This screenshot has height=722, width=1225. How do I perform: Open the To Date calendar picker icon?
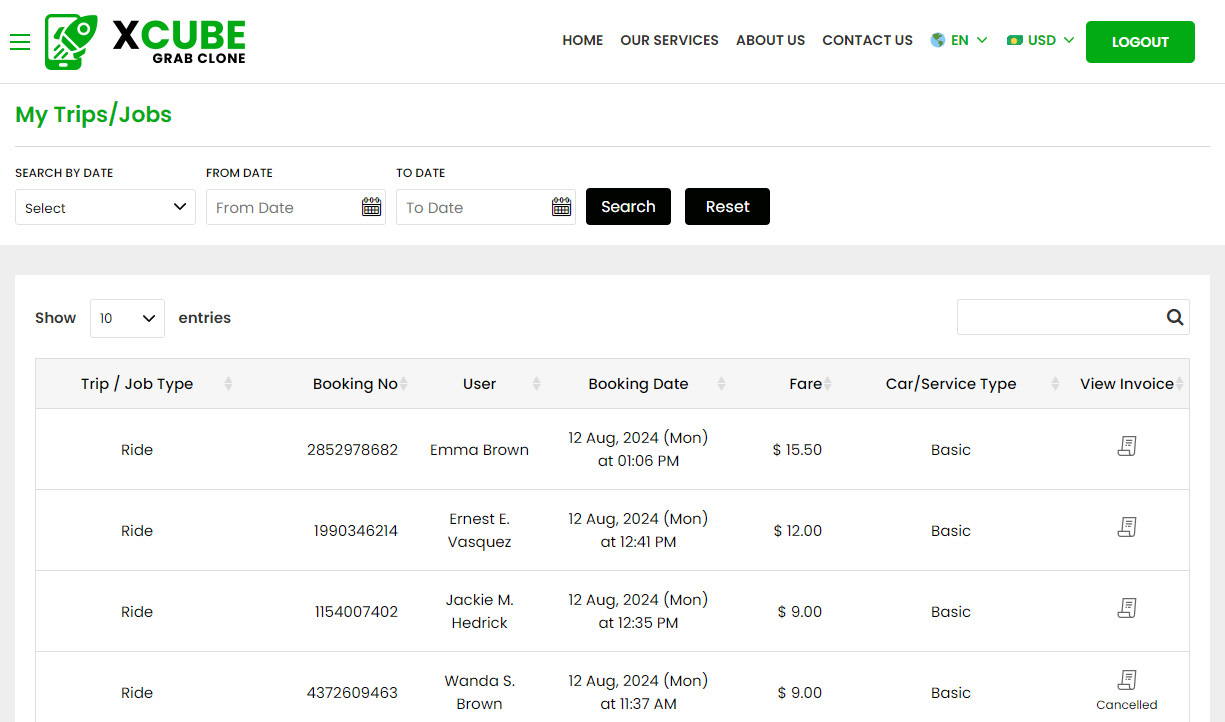point(561,207)
